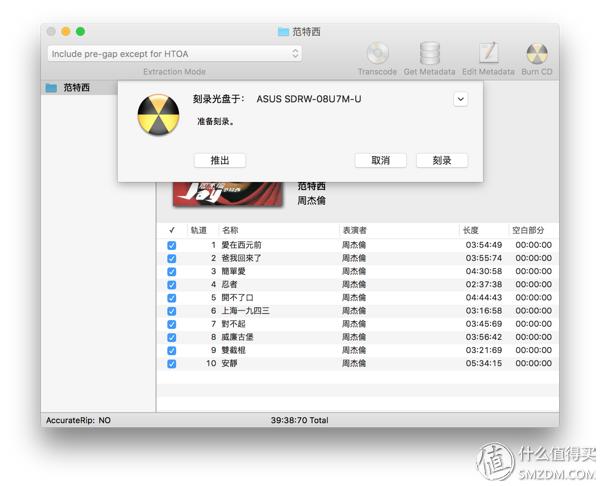Viewport: 600px width, 486px height.
Task: Toggle checkbox for track 8 威廉古堡
Action: pos(172,338)
